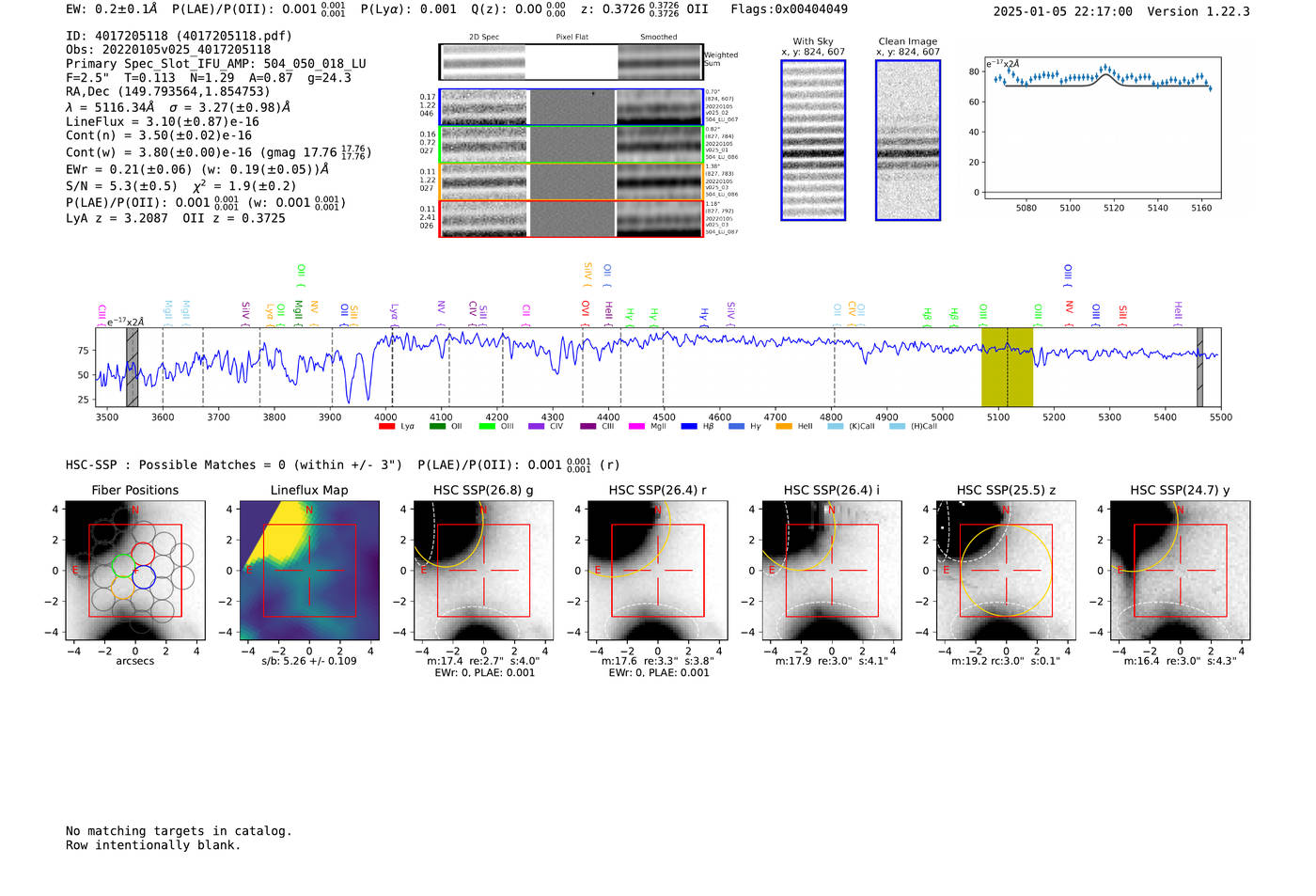The width and height of the screenshot is (1316, 896).
Task: Click the OII dark green legend swatch
Action: [437, 427]
